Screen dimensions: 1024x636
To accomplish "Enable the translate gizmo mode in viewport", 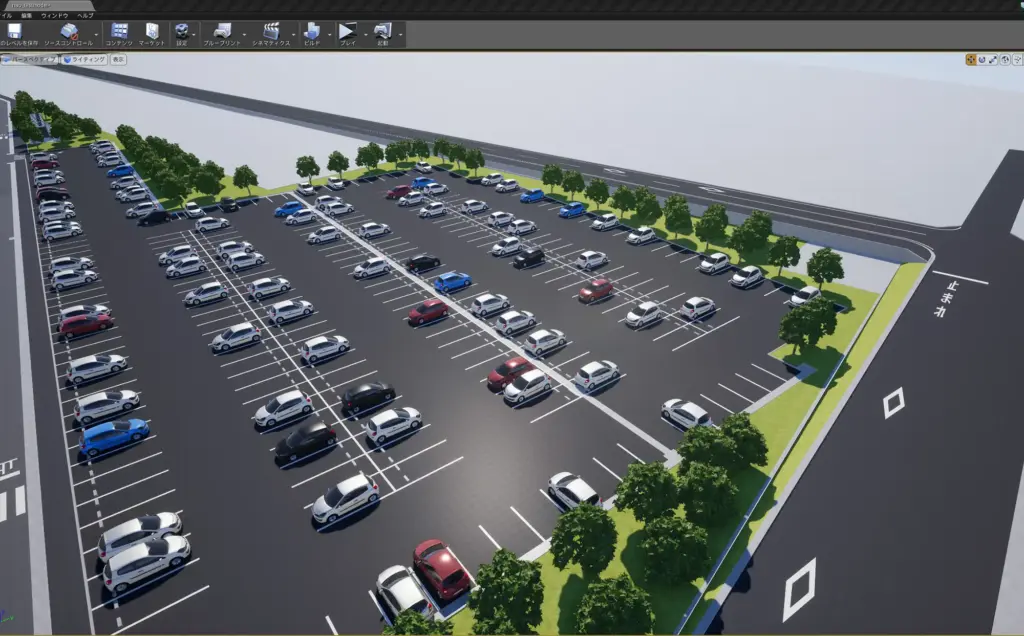I will point(971,60).
